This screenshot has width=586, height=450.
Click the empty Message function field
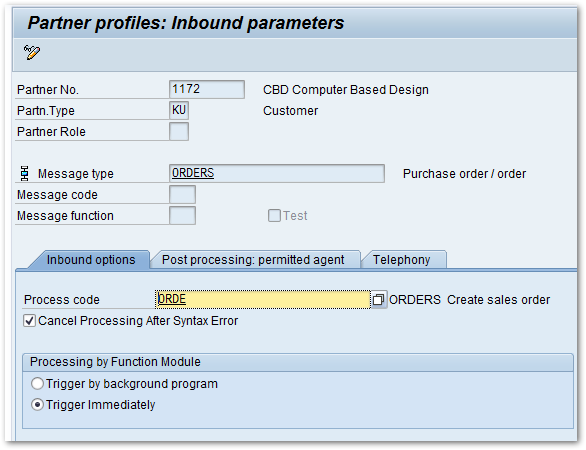tap(182, 215)
